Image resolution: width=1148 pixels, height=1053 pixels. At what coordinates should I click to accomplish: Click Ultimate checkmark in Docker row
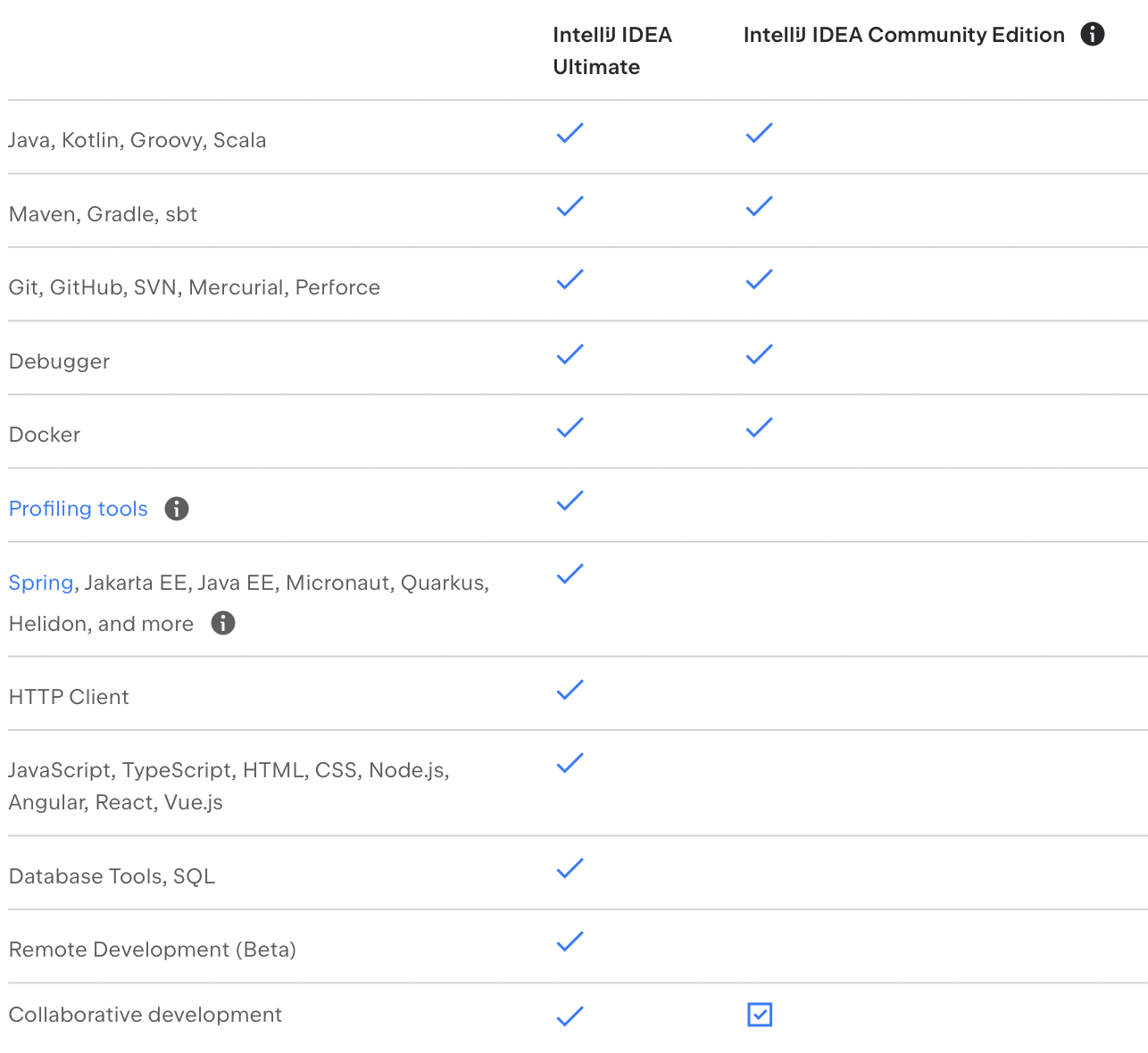(x=570, y=427)
